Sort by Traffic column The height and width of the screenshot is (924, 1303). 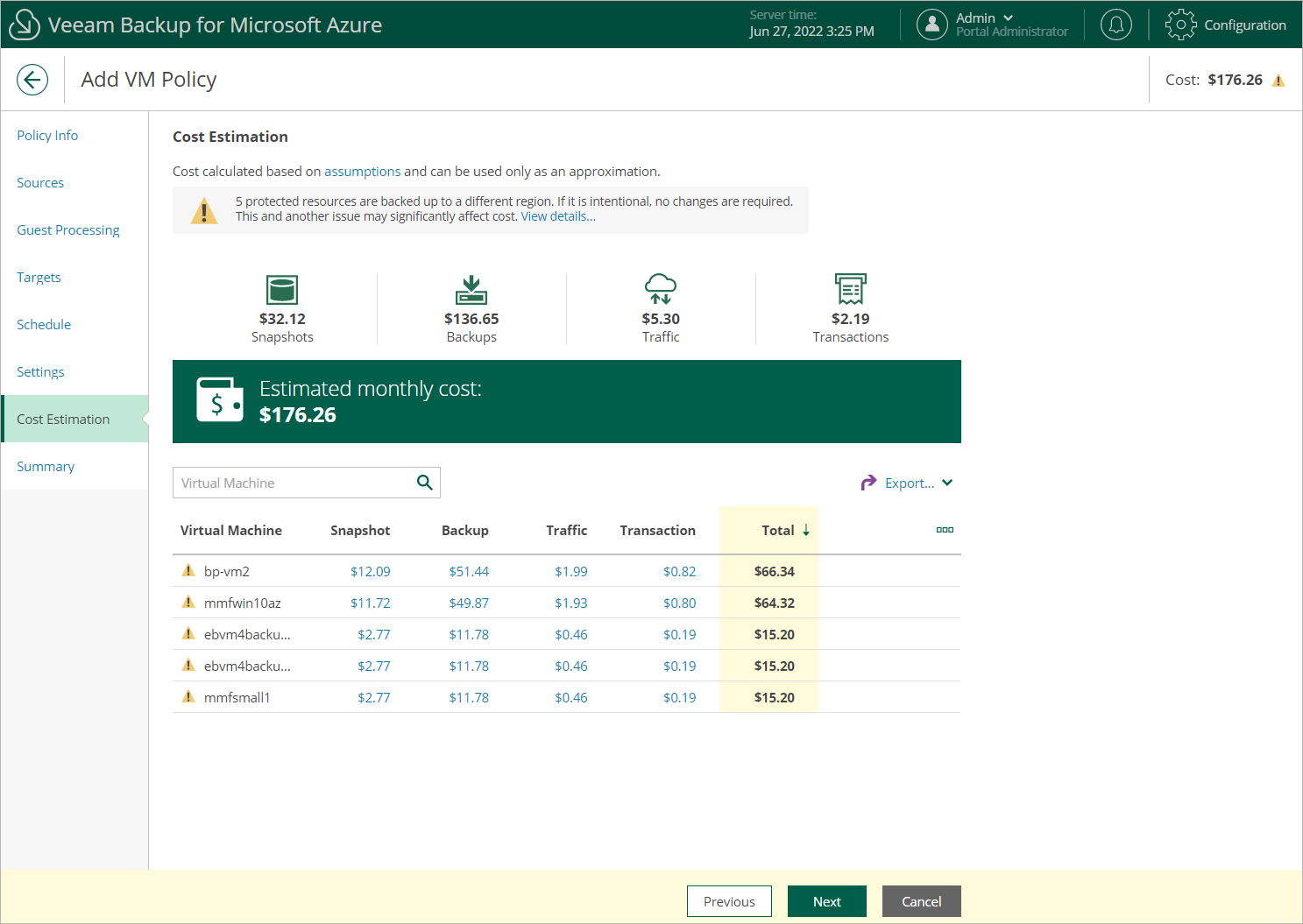click(567, 530)
